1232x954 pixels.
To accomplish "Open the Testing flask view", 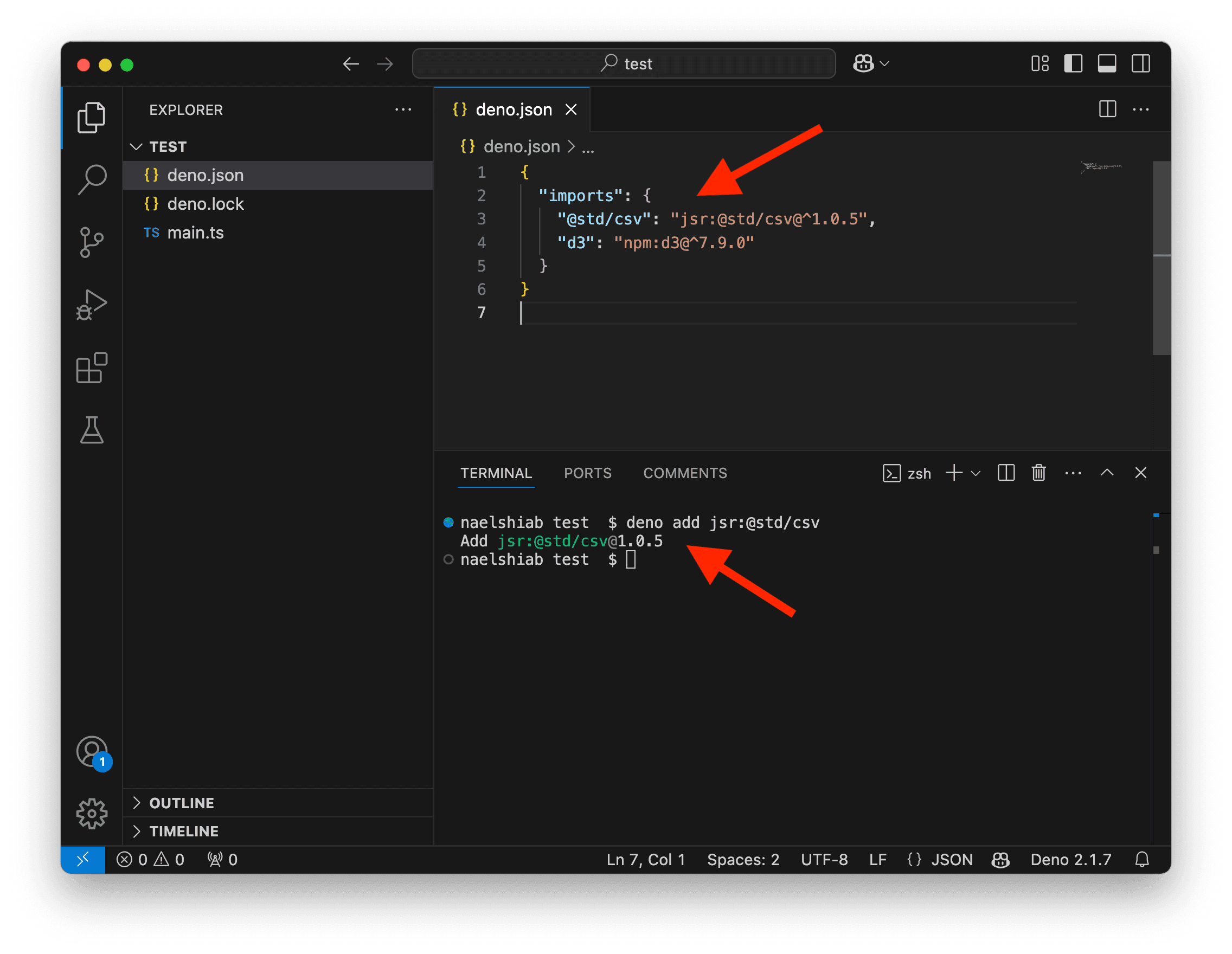I will [x=92, y=430].
